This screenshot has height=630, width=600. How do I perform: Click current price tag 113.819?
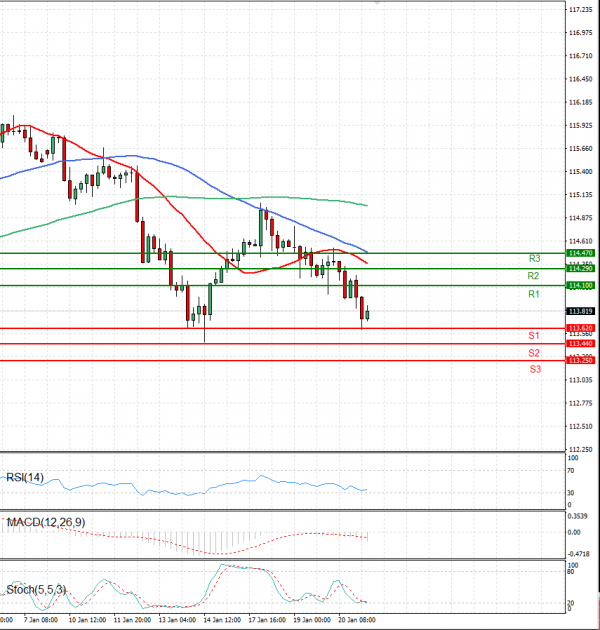coord(580,311)
